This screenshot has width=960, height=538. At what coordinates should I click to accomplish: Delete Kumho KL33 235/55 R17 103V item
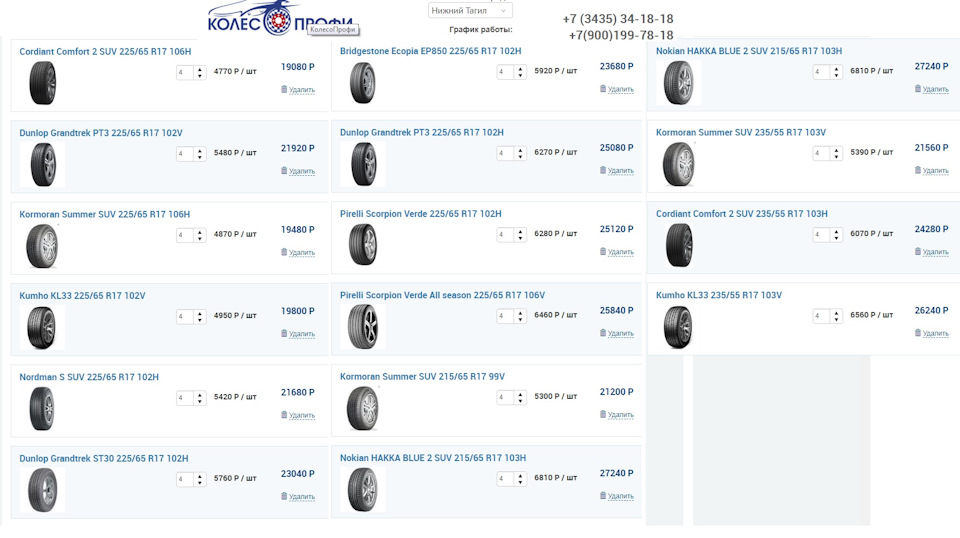(x=932, y=333)
